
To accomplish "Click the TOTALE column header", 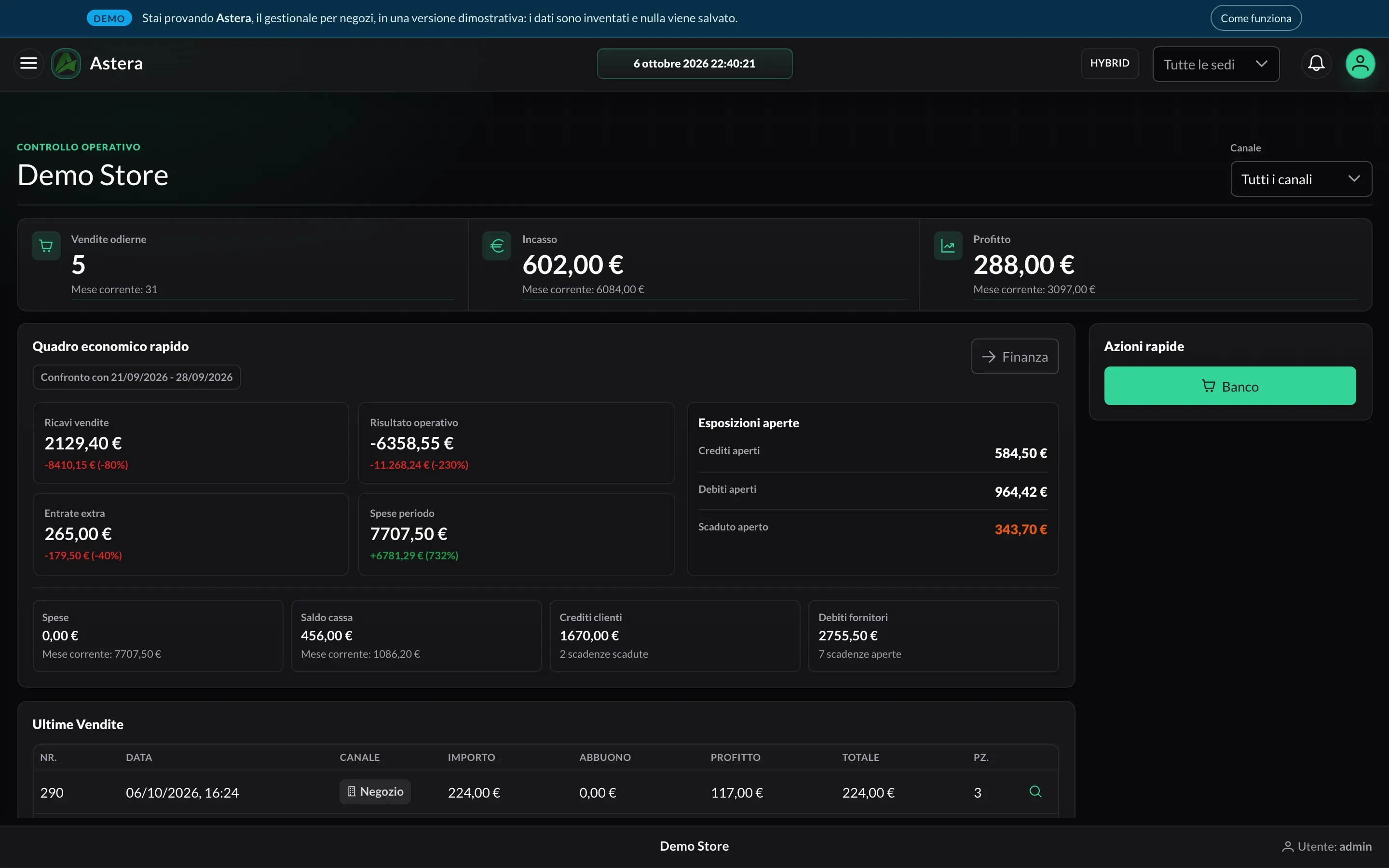I will [x=860, y=757].
